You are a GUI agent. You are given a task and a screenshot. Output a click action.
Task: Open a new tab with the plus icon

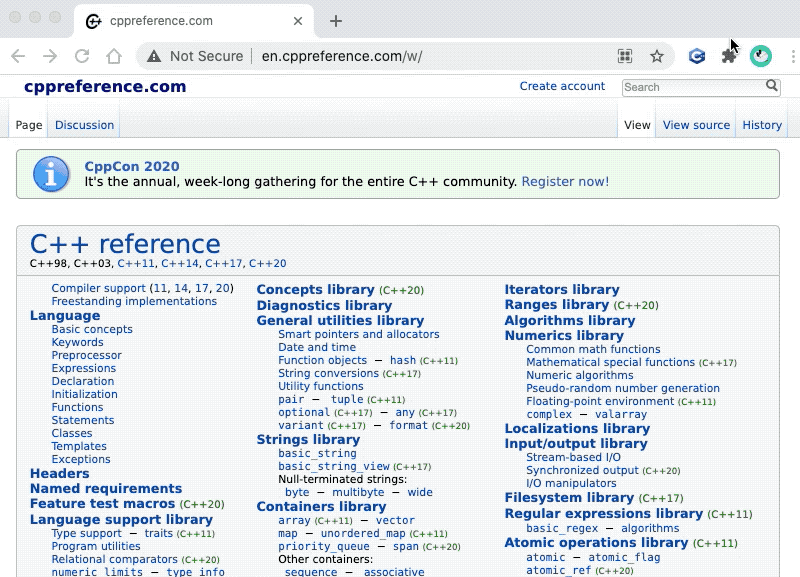point(336,21)
